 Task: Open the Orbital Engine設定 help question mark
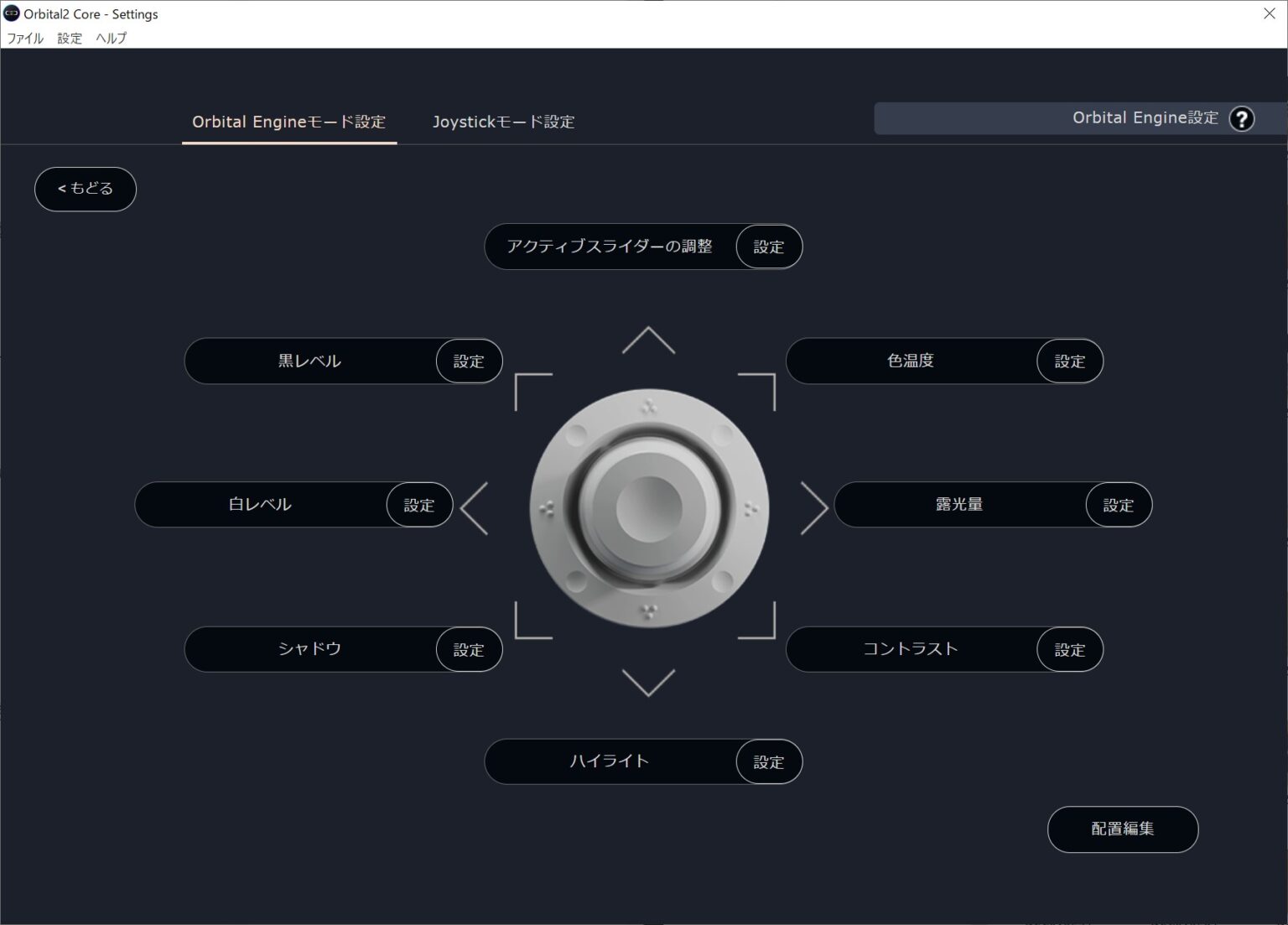click(1242, 118)
